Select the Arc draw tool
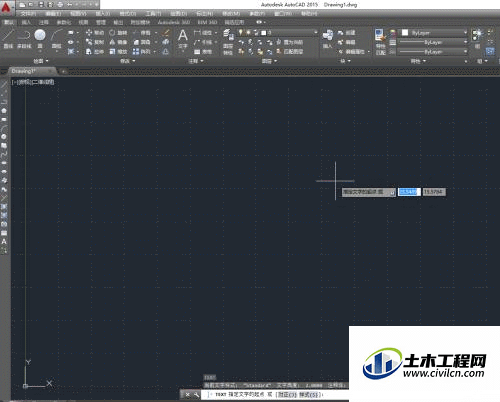Image resolution: width=500 pixels, height=402 pixels. tap(57, 39)
